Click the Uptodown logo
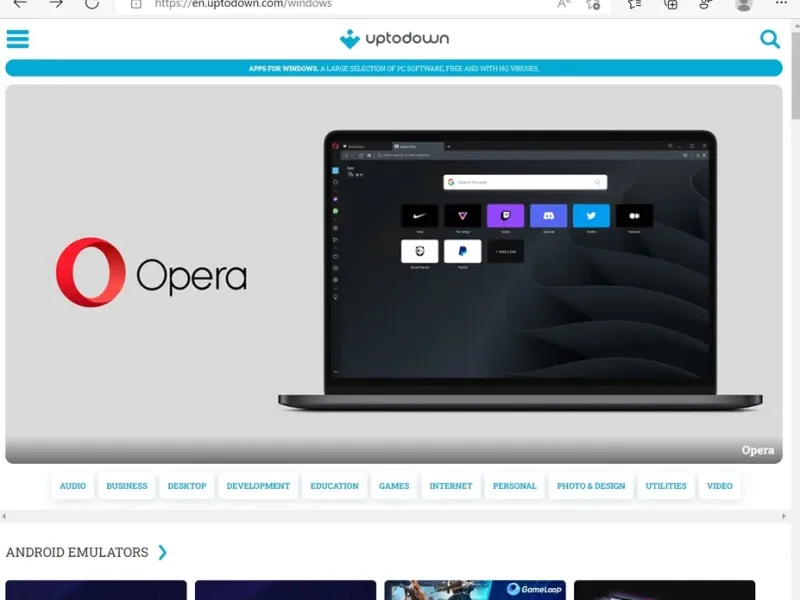 (394, 39)
